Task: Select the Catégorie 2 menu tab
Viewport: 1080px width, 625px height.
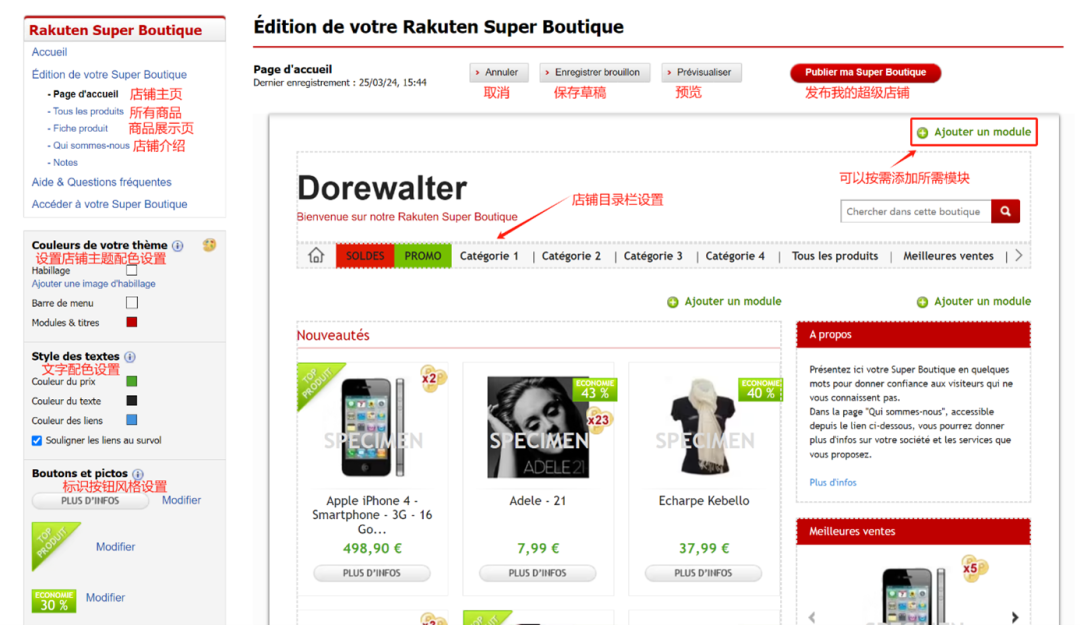Action: (571, 256)
